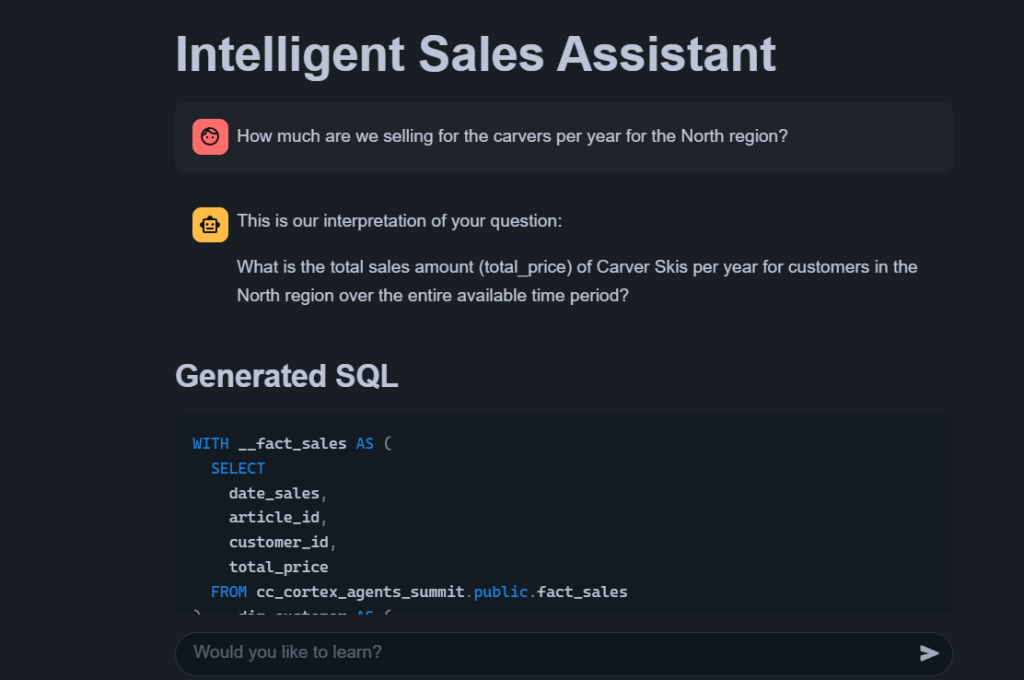
Task: Click the article_id line in code
Action: tap(276, 518)
